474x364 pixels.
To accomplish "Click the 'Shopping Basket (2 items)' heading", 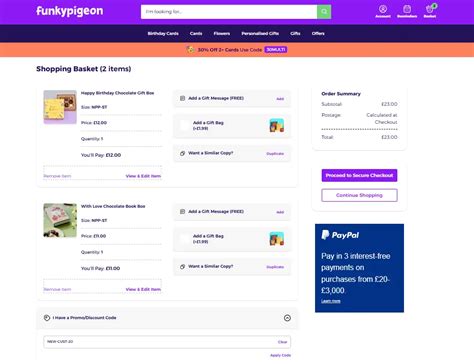I will coord(83,69).
